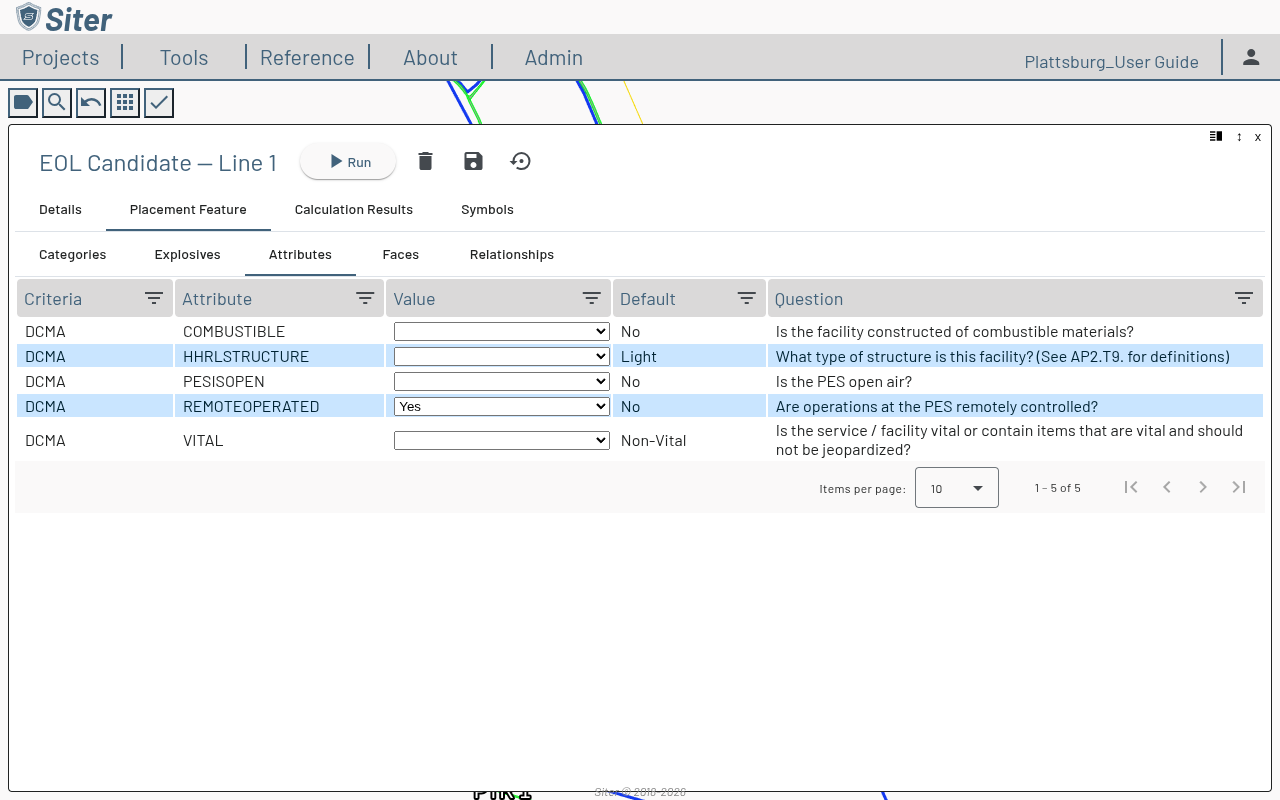Screen dimensions: 1280x800
Task: Open the VITAL value dropdown
Action: 502,440
